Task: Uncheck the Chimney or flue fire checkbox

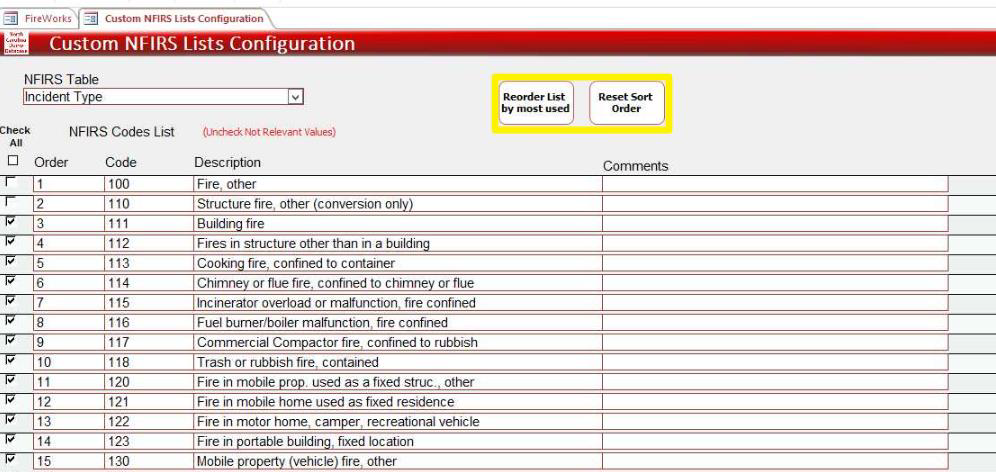Action: pos(11,280)
